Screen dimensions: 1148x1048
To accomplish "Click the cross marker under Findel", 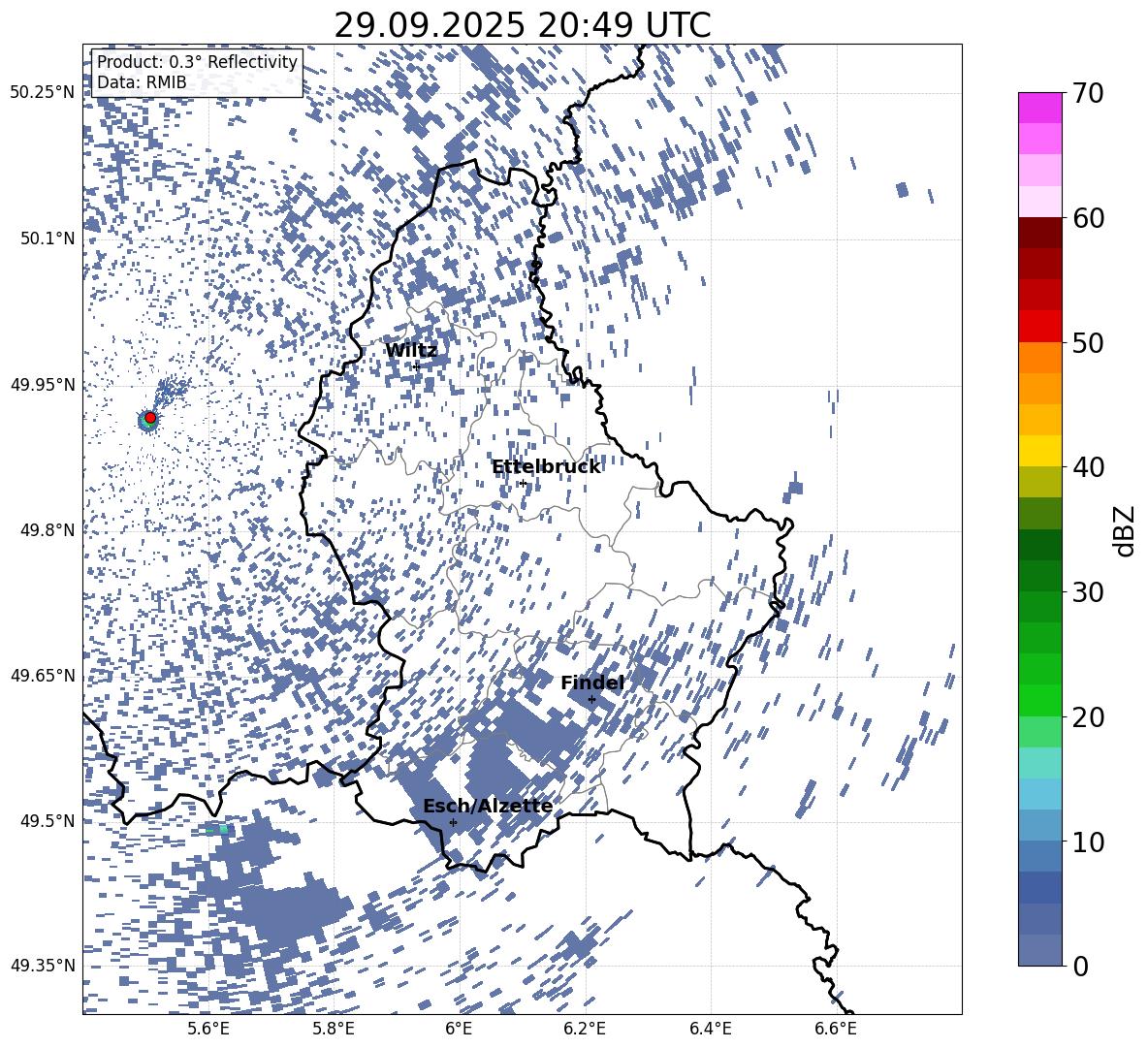I will tap(592, 699).
